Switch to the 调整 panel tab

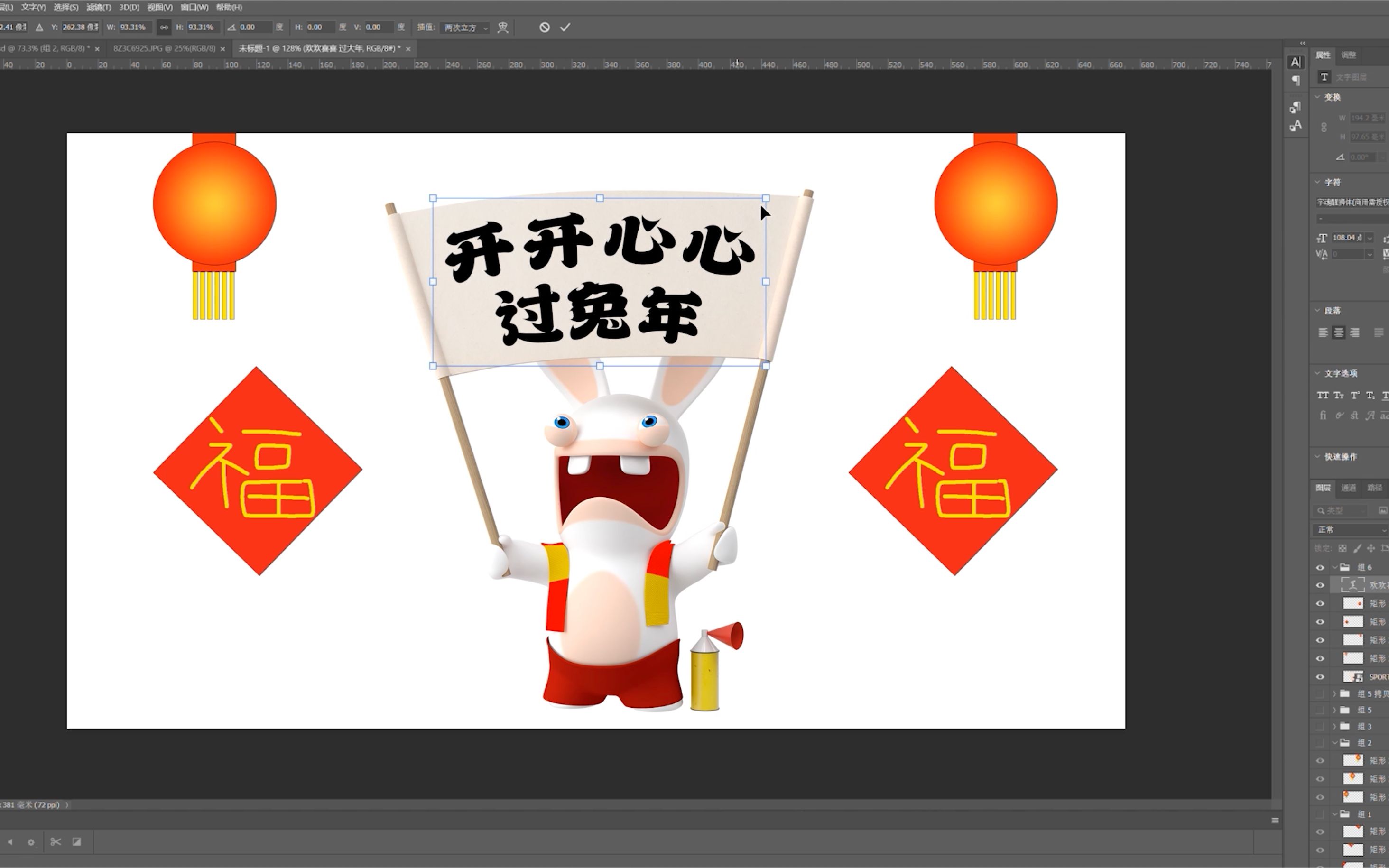tap(1349, 55)
